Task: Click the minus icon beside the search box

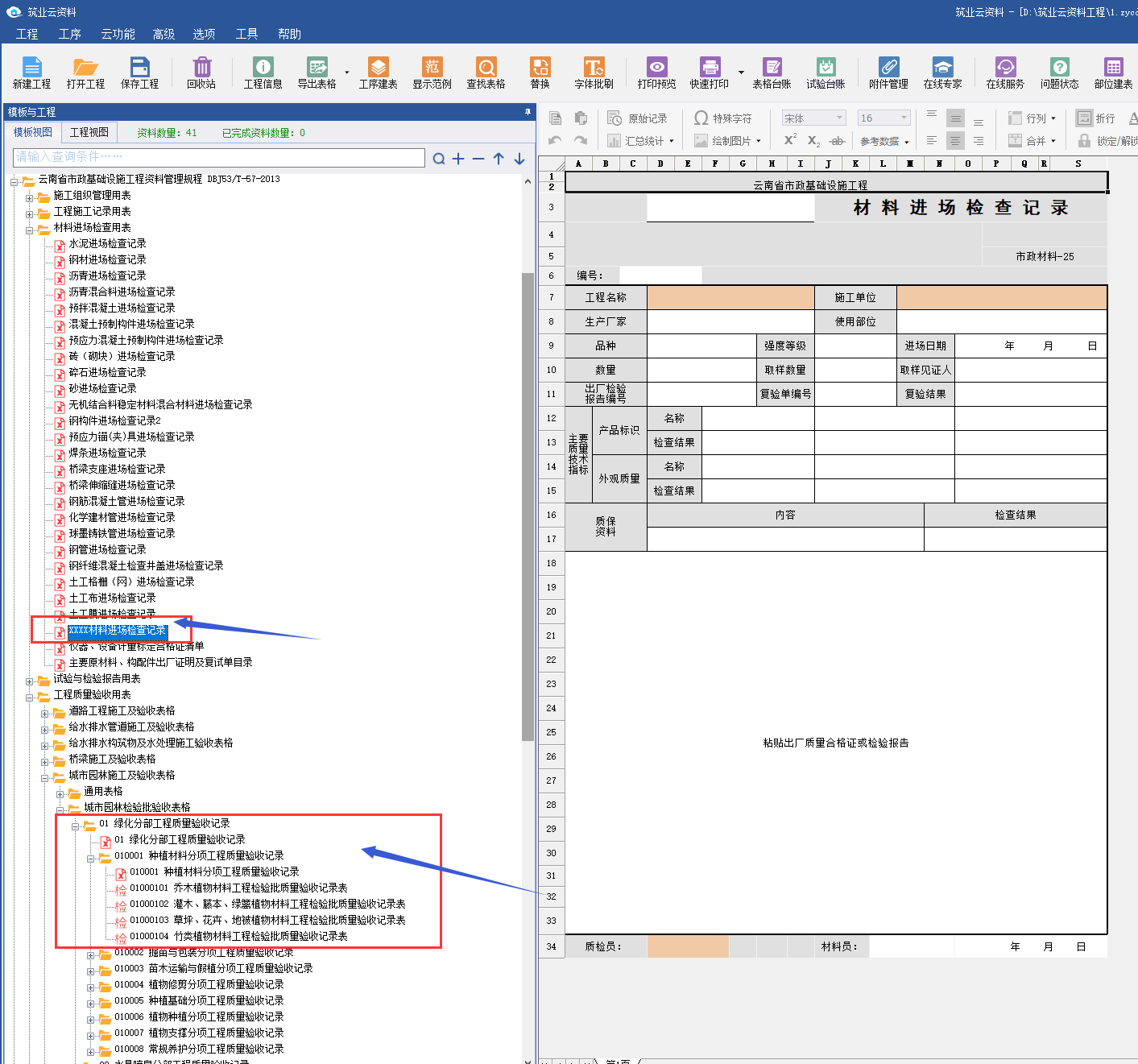Action: (478, 159)
